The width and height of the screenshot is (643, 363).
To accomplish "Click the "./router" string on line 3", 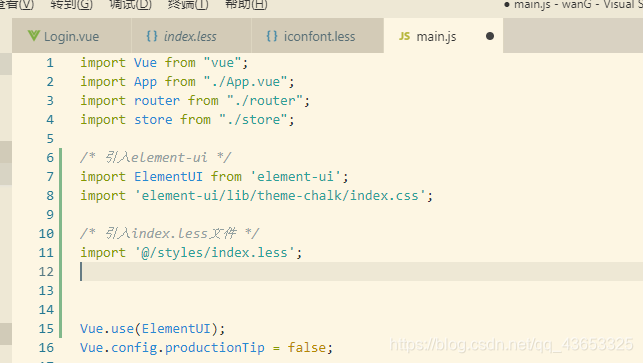I will (265, 100).
